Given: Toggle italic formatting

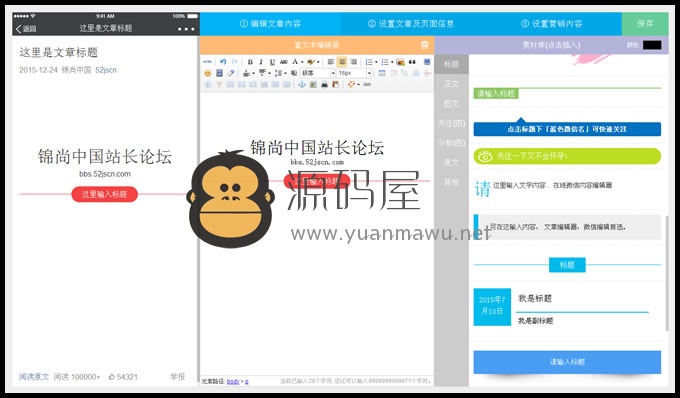Looking at the screenshot, I should pyautogui.click(x=261, y=62).
